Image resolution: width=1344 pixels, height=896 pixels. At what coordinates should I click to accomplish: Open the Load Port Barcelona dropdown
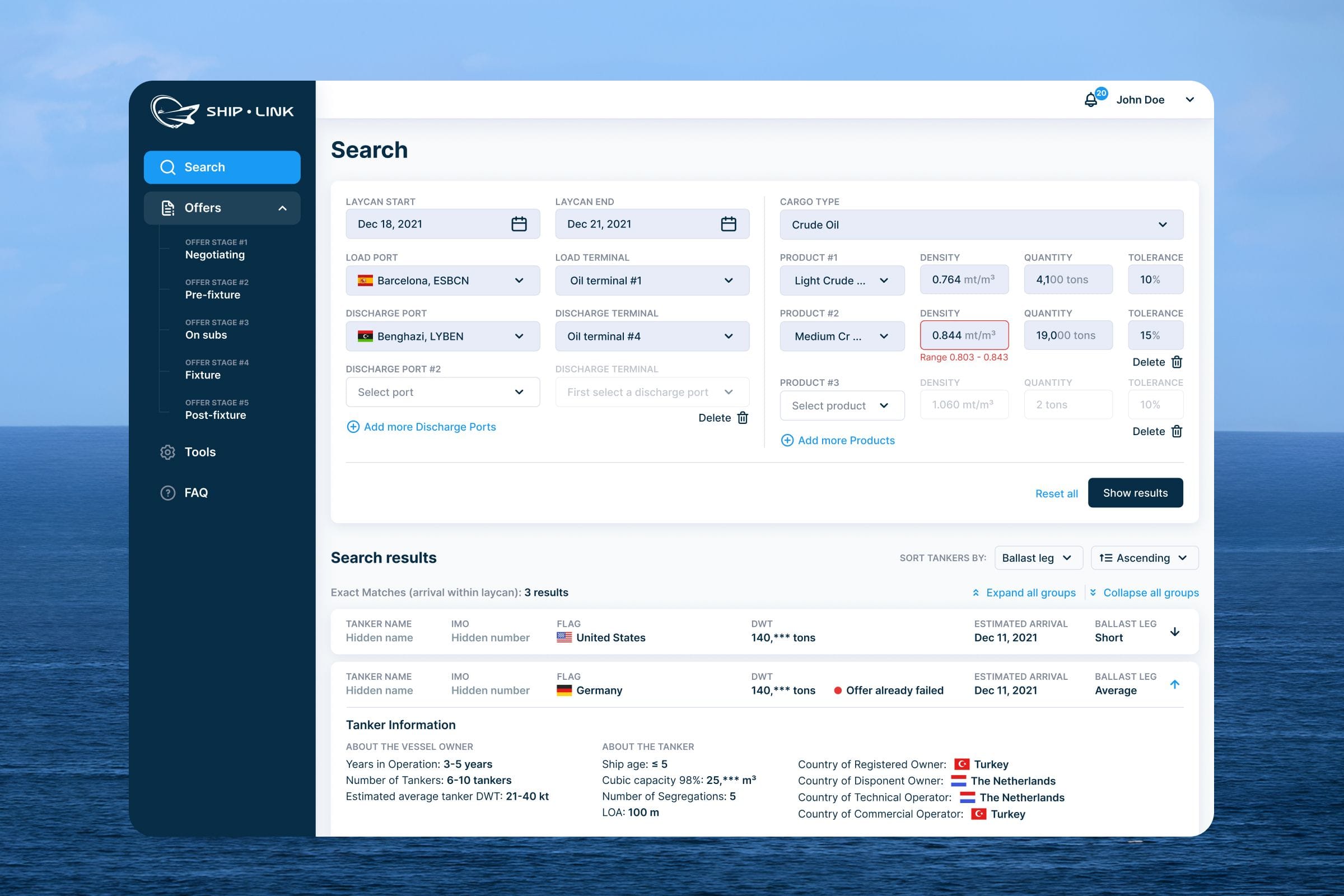(442, 281)
